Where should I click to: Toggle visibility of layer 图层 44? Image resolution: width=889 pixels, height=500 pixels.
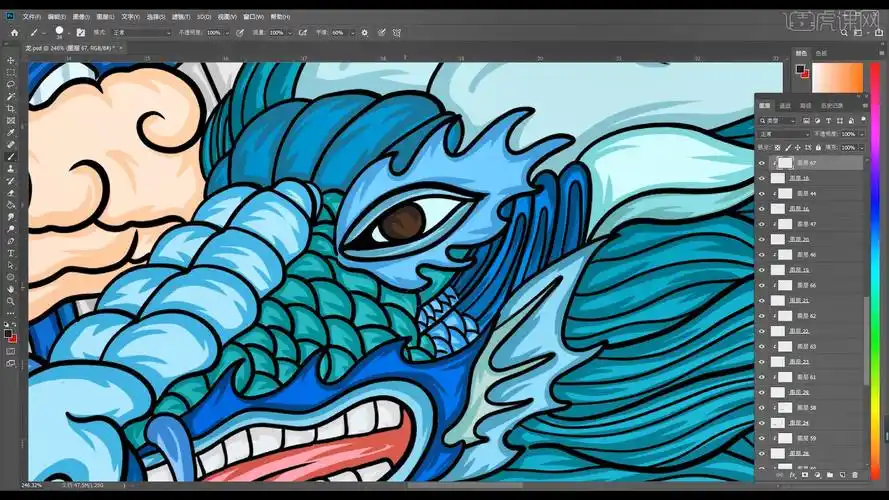coord(762,193)
